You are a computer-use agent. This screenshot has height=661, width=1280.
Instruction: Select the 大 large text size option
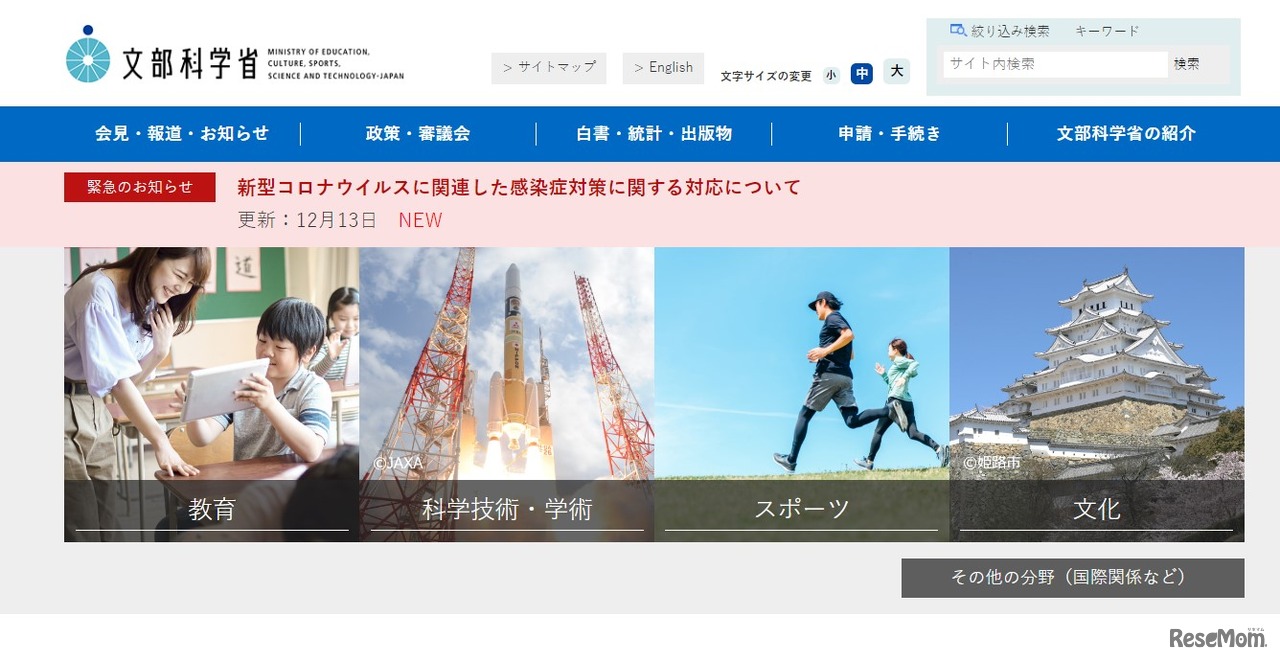click(895, 72)
